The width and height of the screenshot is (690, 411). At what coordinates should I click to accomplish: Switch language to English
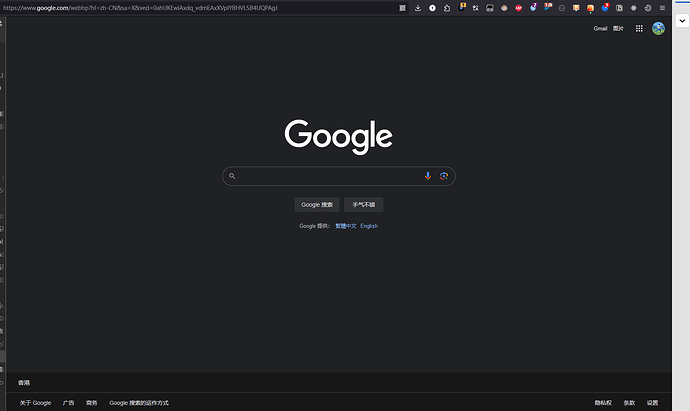coord(369,226)
